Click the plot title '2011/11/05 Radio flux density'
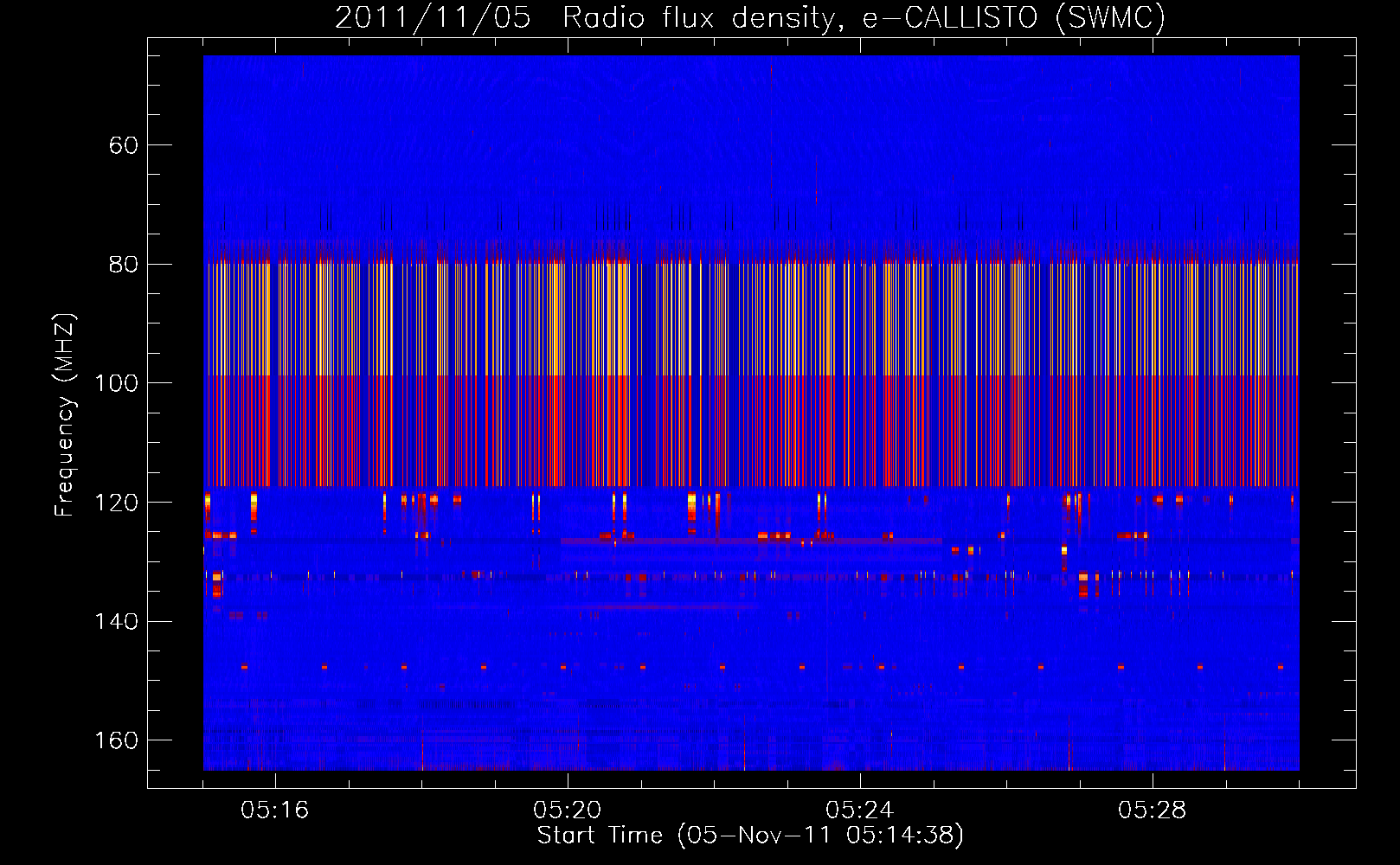 click(750, 17)
